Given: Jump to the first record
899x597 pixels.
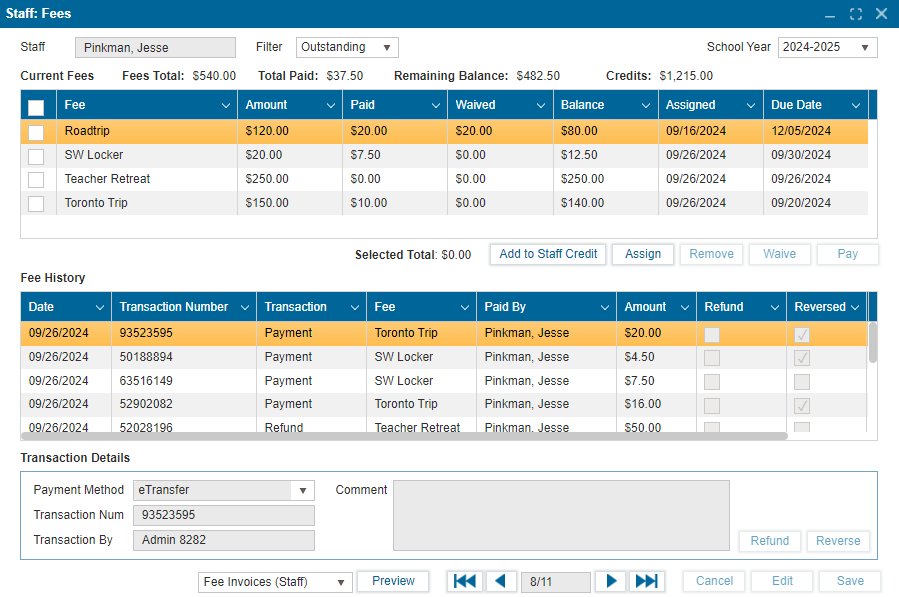Looking at the screenshot, I should click(466, 581).
